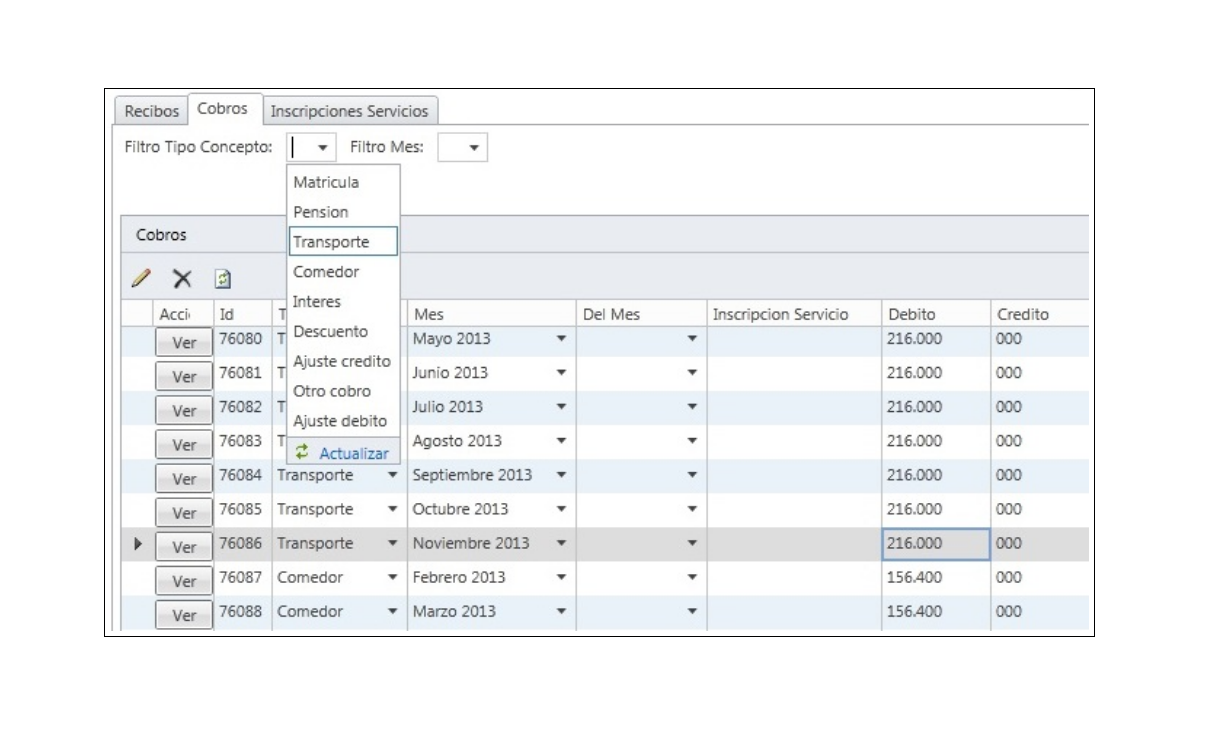The image size is (1208, 756).
Task: Click the Filtro Tipo Concepto text field
Action: pyautogui.click(x=300, y=147)
